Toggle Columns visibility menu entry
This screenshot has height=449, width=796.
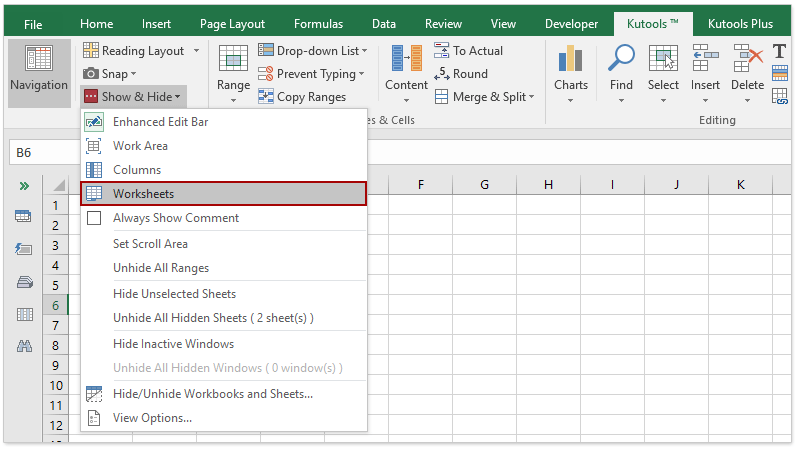click(x=224, y=170)
